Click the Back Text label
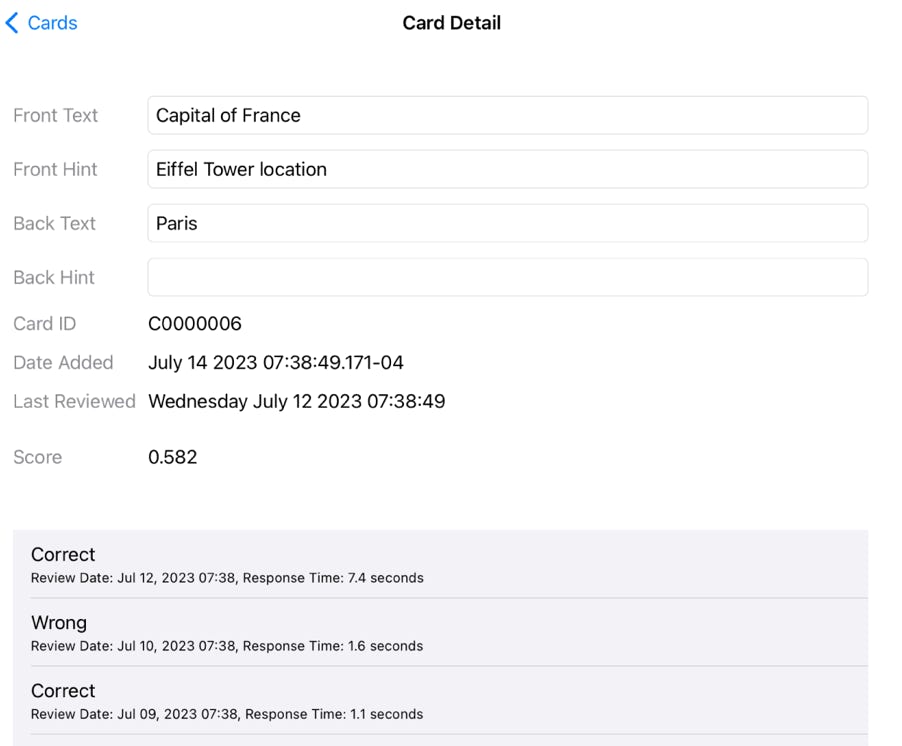The width and height of the screenshot is (902, 746). pos(55,223)
